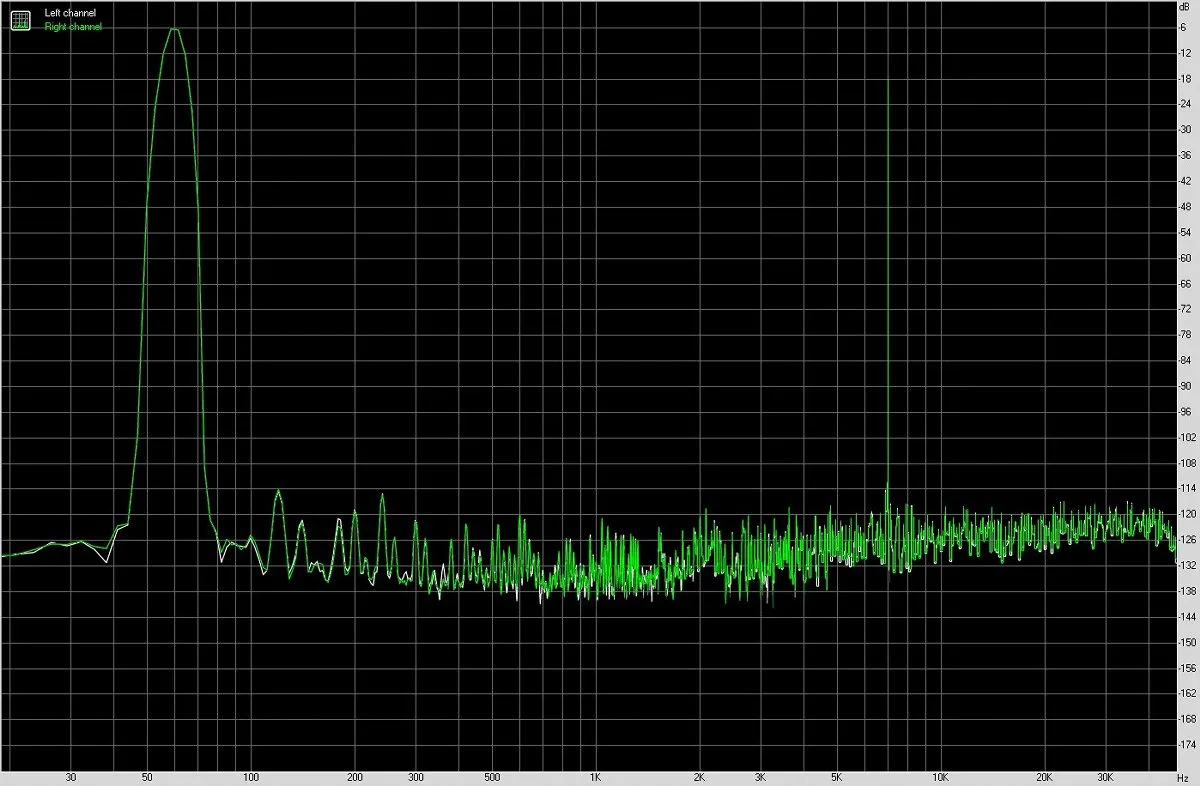
Task: Click the 300 Hz frequency axis label
Action: tap(415, 777)
